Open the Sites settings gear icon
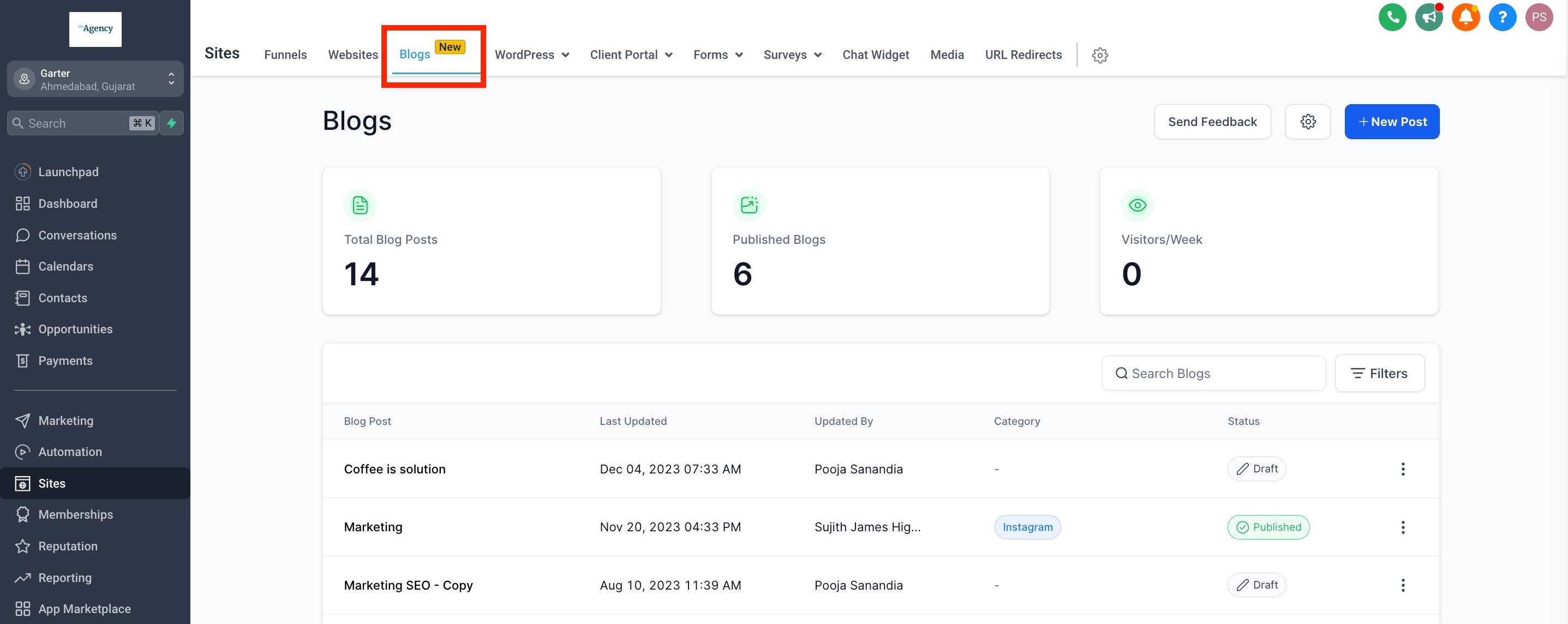This screenshot has width=1568, height=624. point(1099,56)
